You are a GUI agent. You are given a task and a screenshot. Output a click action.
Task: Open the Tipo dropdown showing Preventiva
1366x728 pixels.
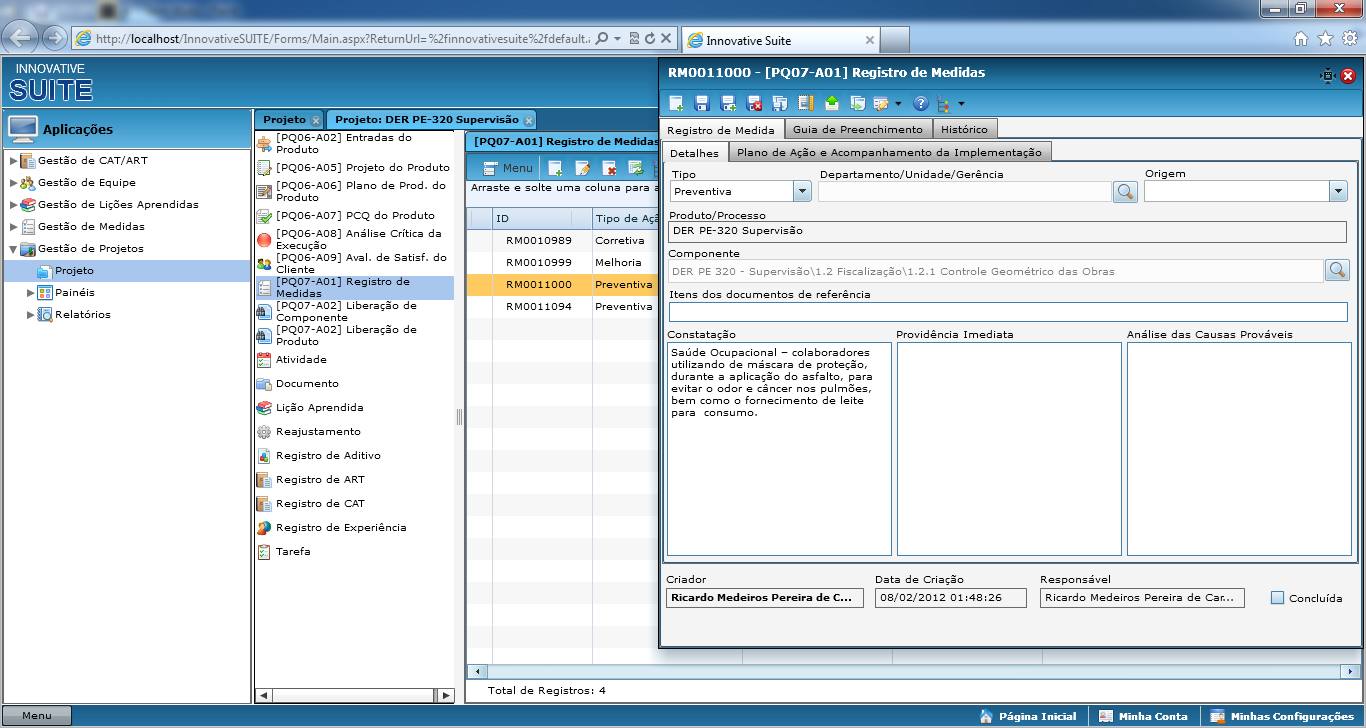coord(801,191)
